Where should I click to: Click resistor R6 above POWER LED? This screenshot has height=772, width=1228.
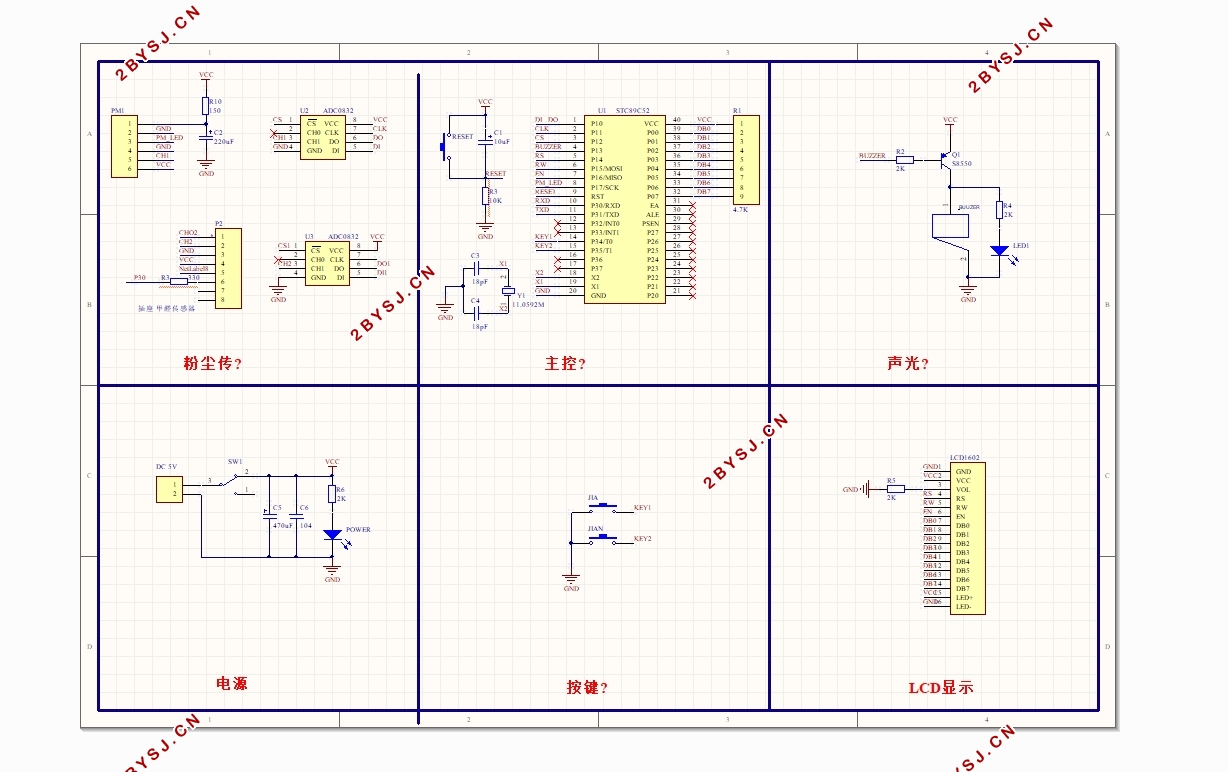(332, 493)
